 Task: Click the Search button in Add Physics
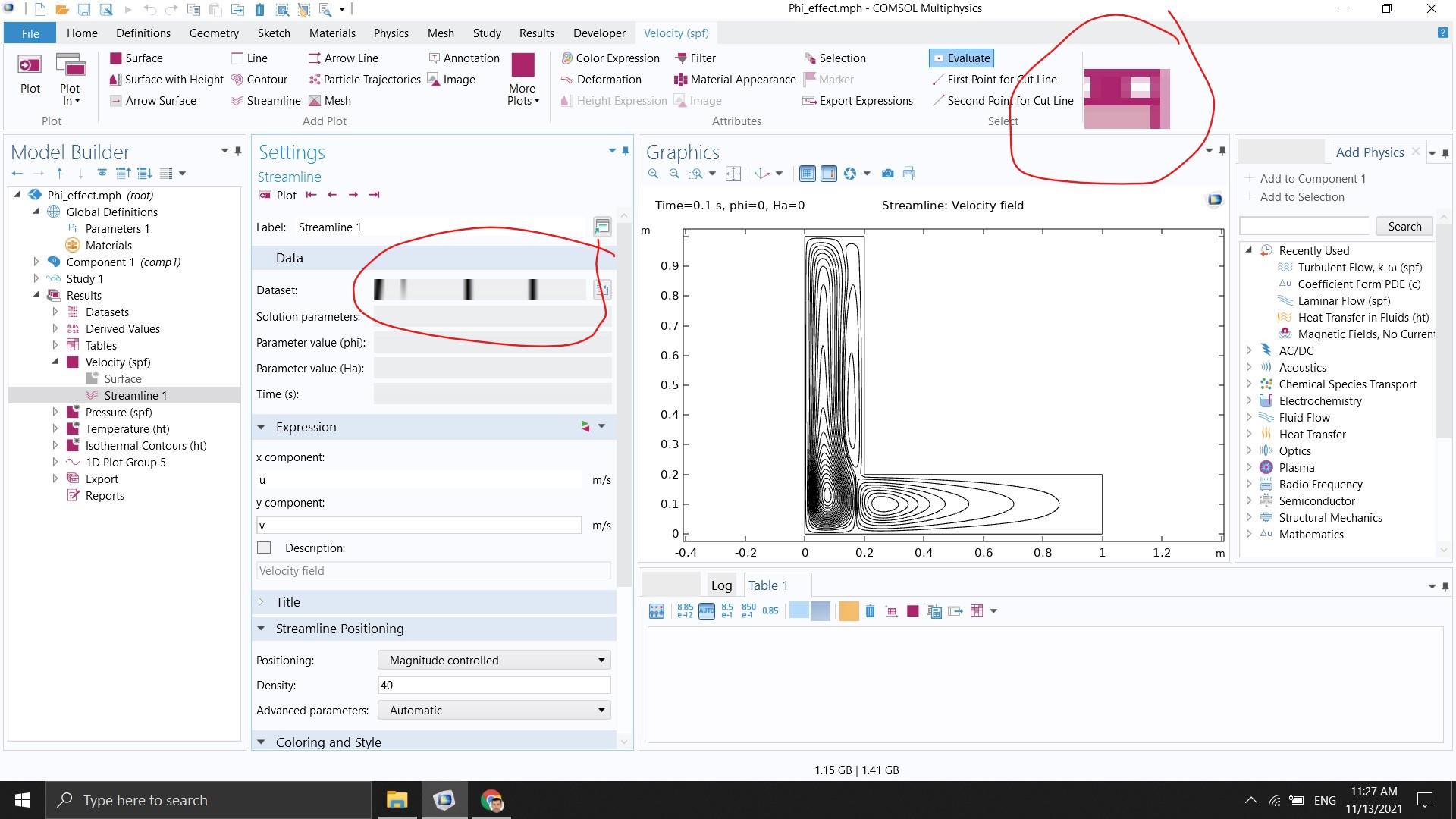(x=1404, y=226)
